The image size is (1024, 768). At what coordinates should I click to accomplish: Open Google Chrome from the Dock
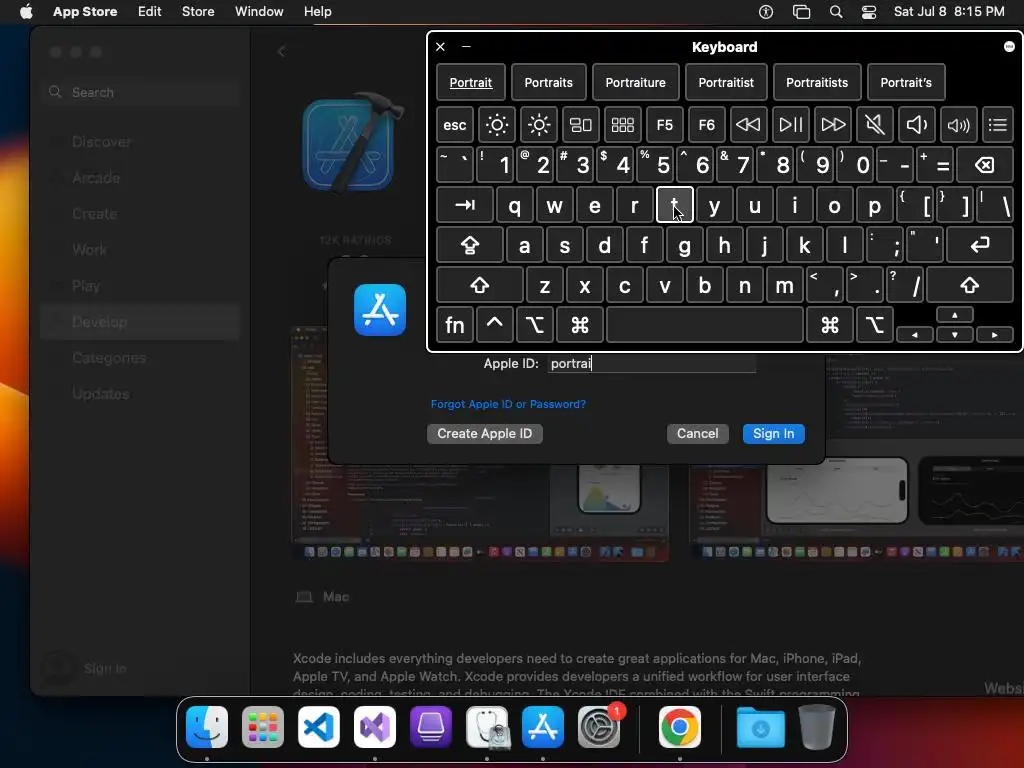[x=679, y=727]
